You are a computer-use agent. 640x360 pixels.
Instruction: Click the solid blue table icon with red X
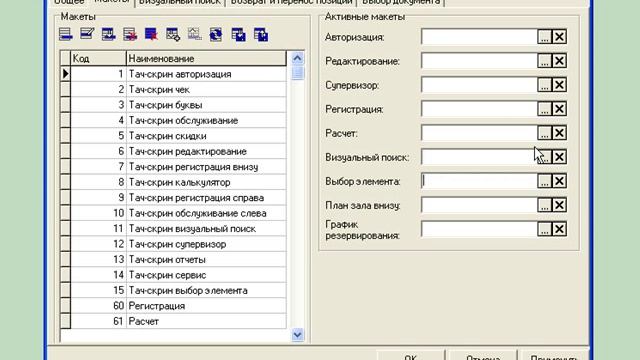coord(151,34)
